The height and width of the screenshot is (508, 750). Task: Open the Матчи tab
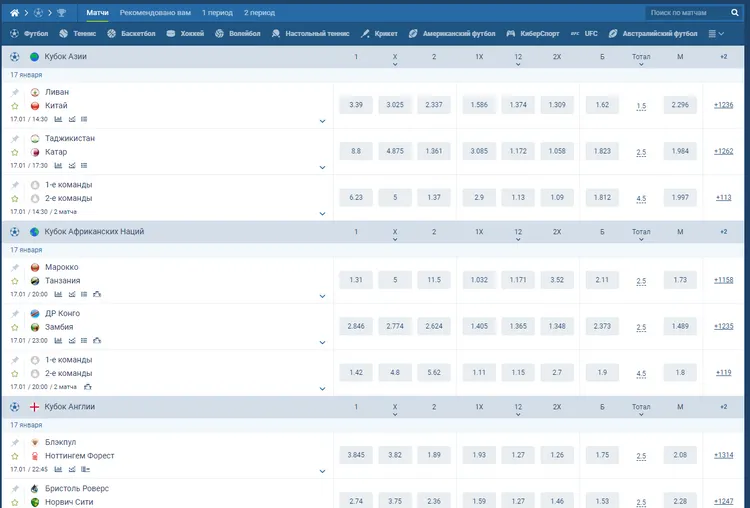pyautogui.click(x=97, y=13)
